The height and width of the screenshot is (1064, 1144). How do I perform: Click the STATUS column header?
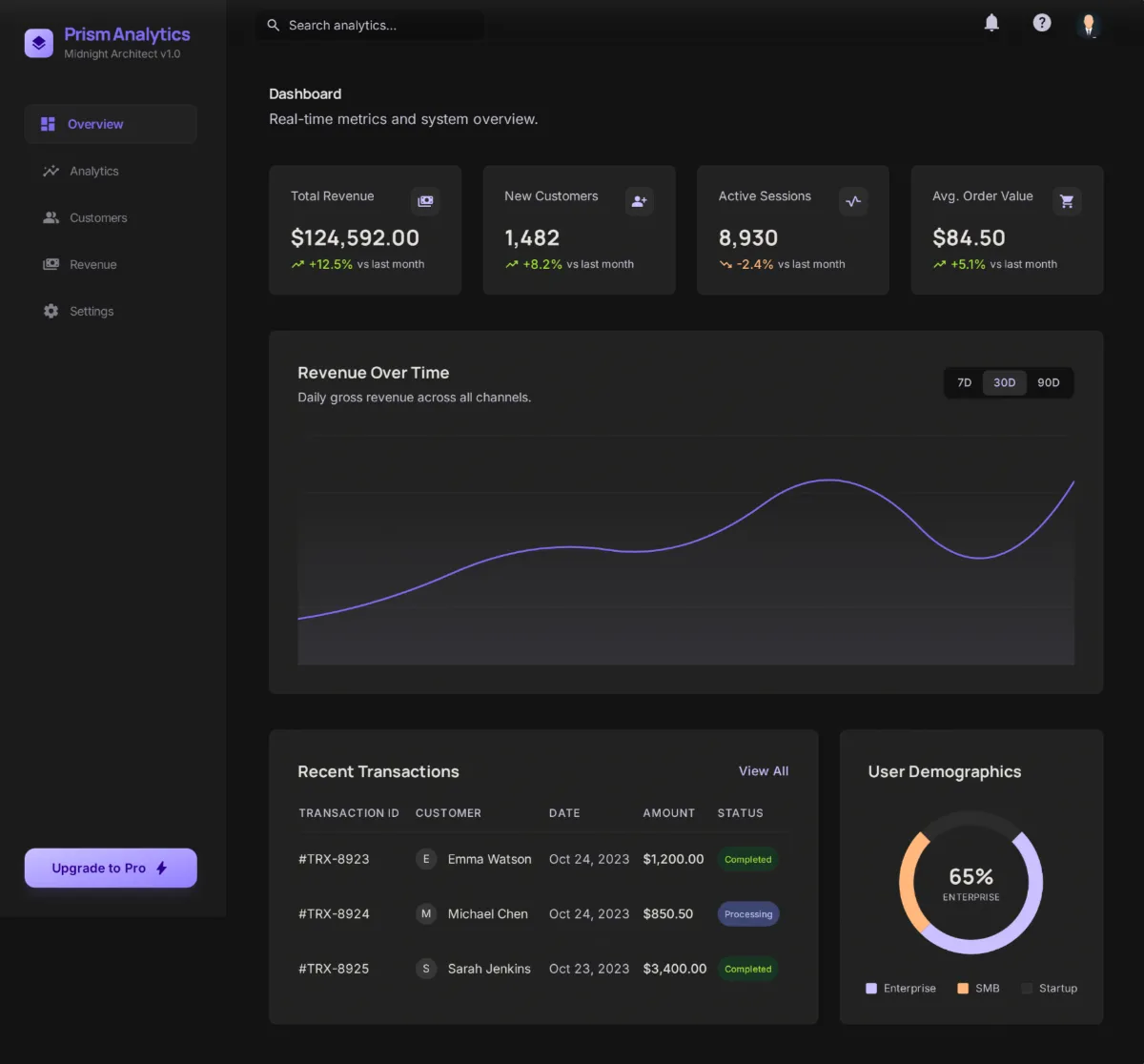point(740,813)
